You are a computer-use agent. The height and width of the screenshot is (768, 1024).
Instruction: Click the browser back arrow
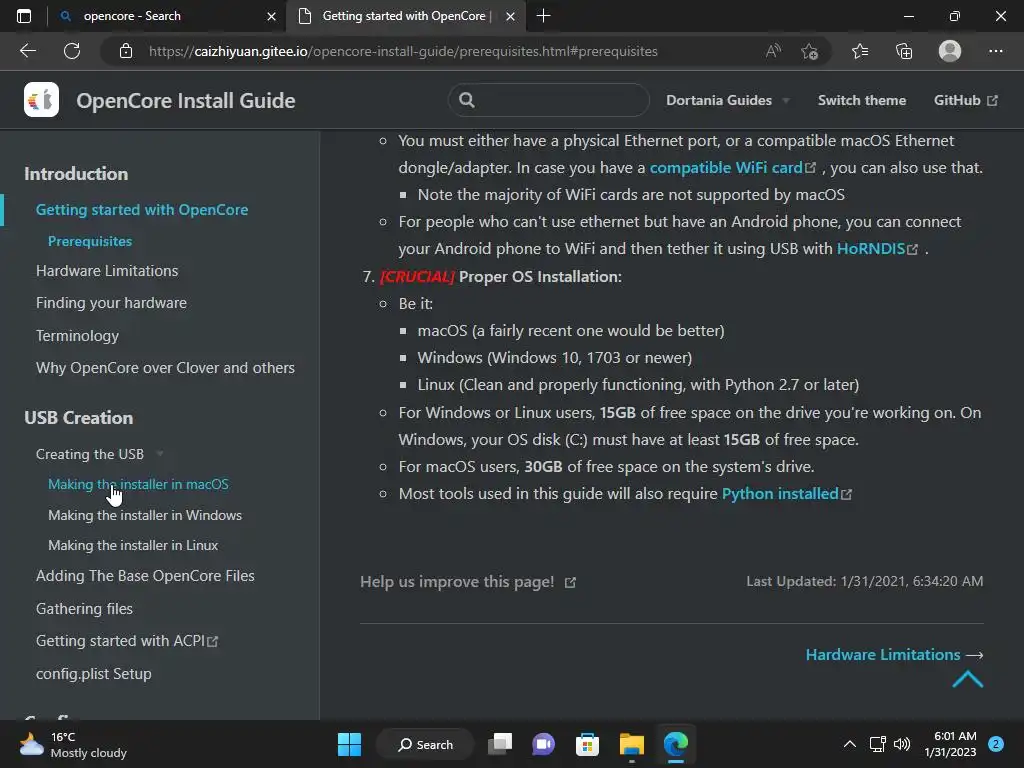(x=27, y=51)
